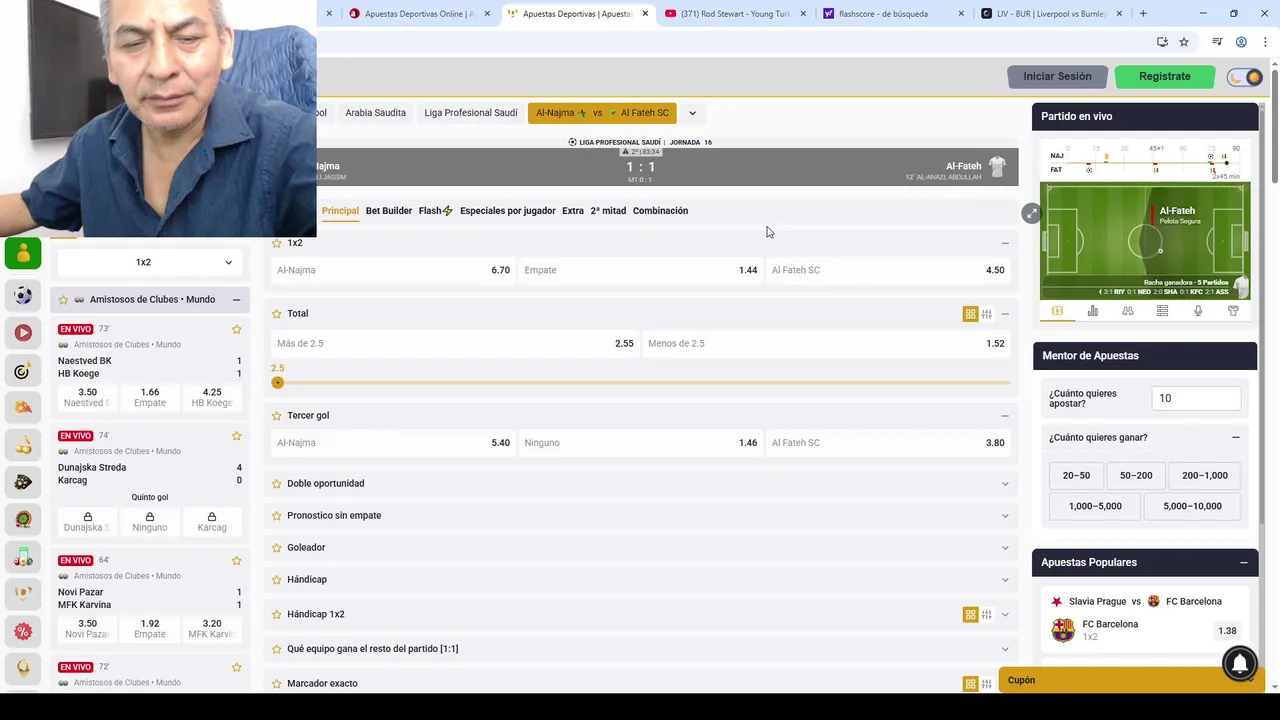
Task: Open the soccer ball sports icon in sidebar
Action: (x=23, y=295)
